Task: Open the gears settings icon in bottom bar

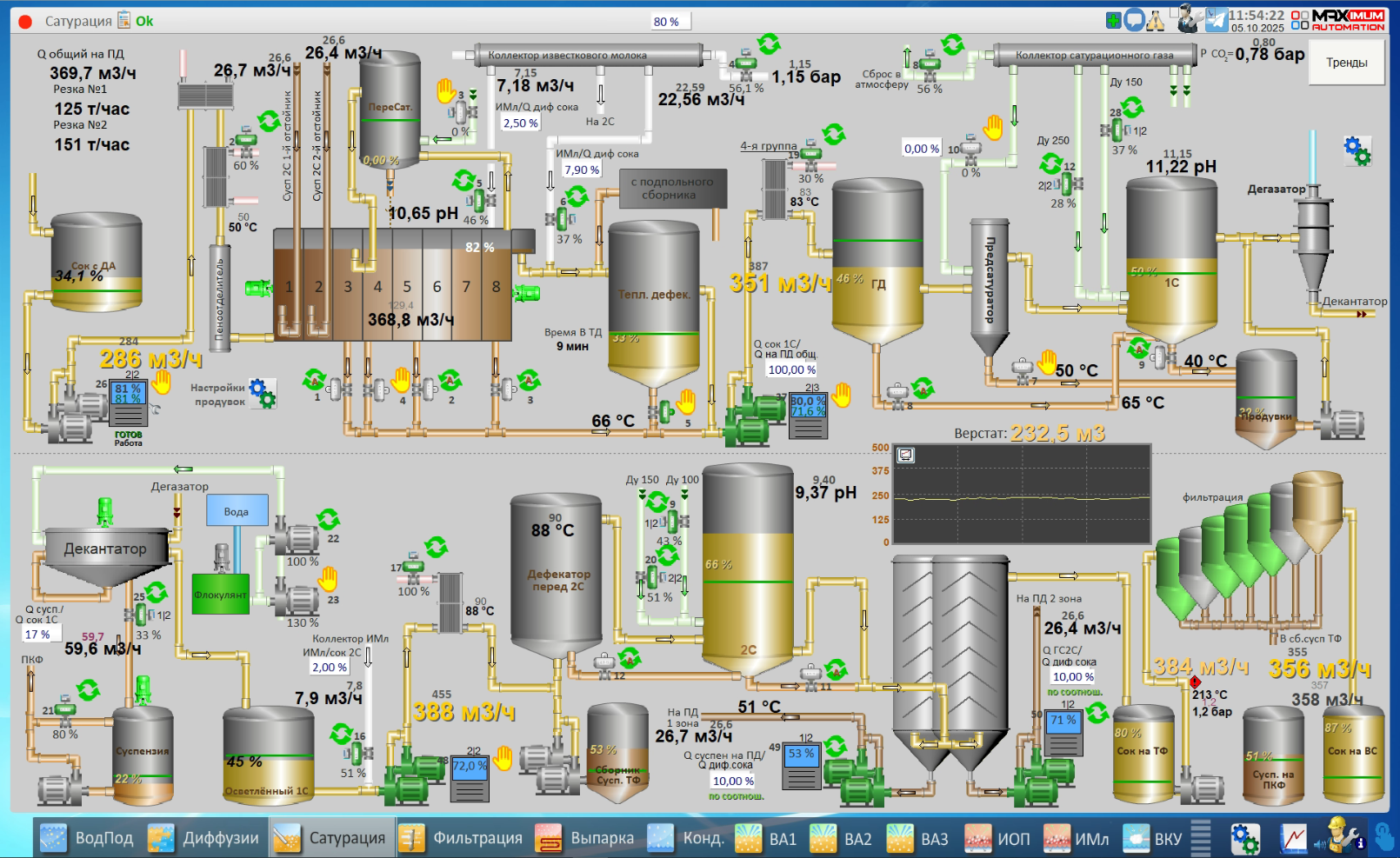Action: [1244, 838]
